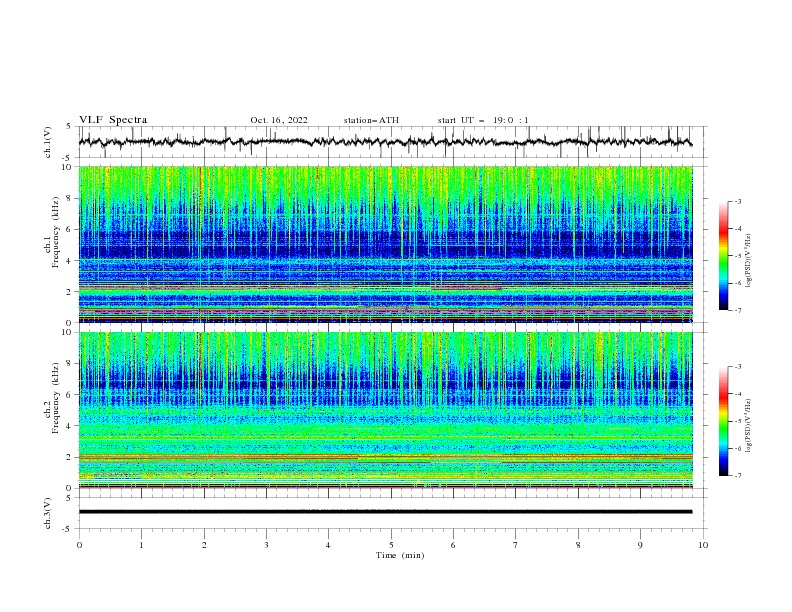Click time axis tick label "7"
Screen dimensions: 792x612
point(516,545)
